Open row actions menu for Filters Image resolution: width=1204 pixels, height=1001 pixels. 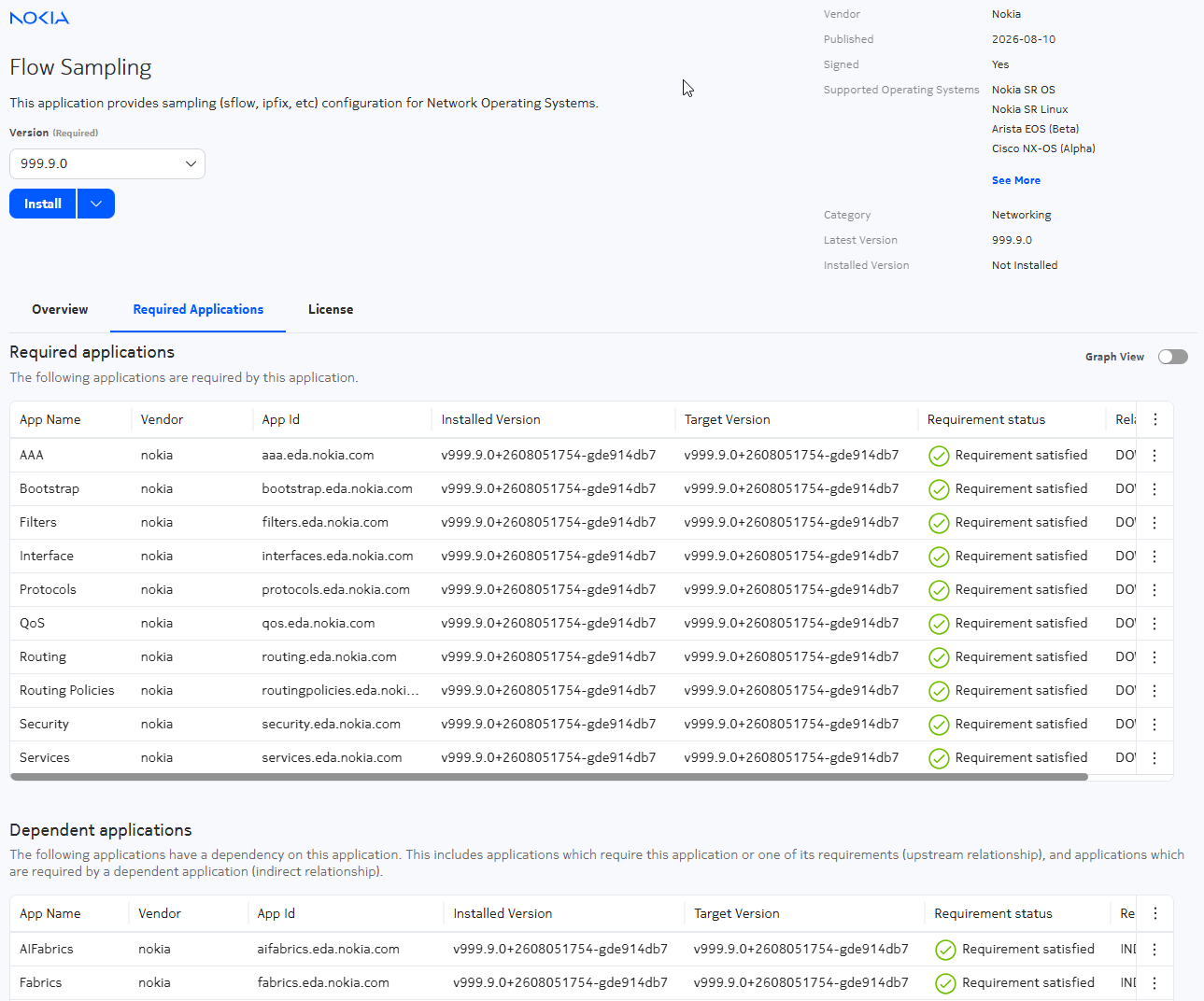1154,523
